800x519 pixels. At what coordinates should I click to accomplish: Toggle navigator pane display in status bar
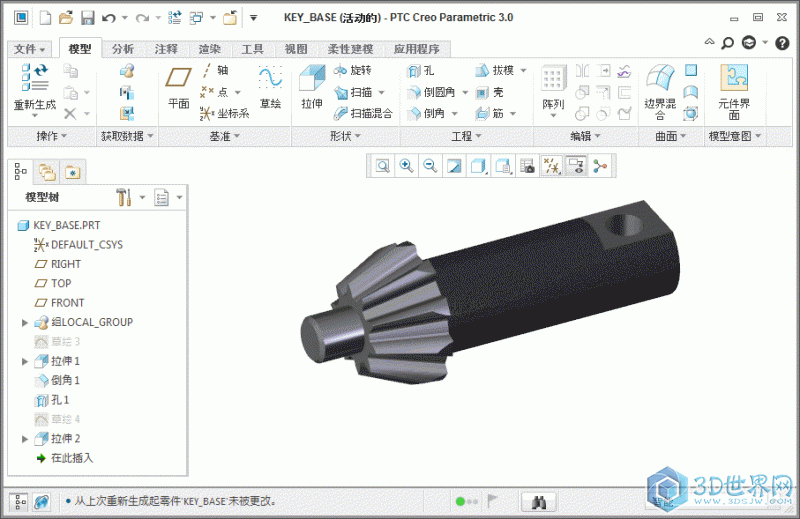19,502
